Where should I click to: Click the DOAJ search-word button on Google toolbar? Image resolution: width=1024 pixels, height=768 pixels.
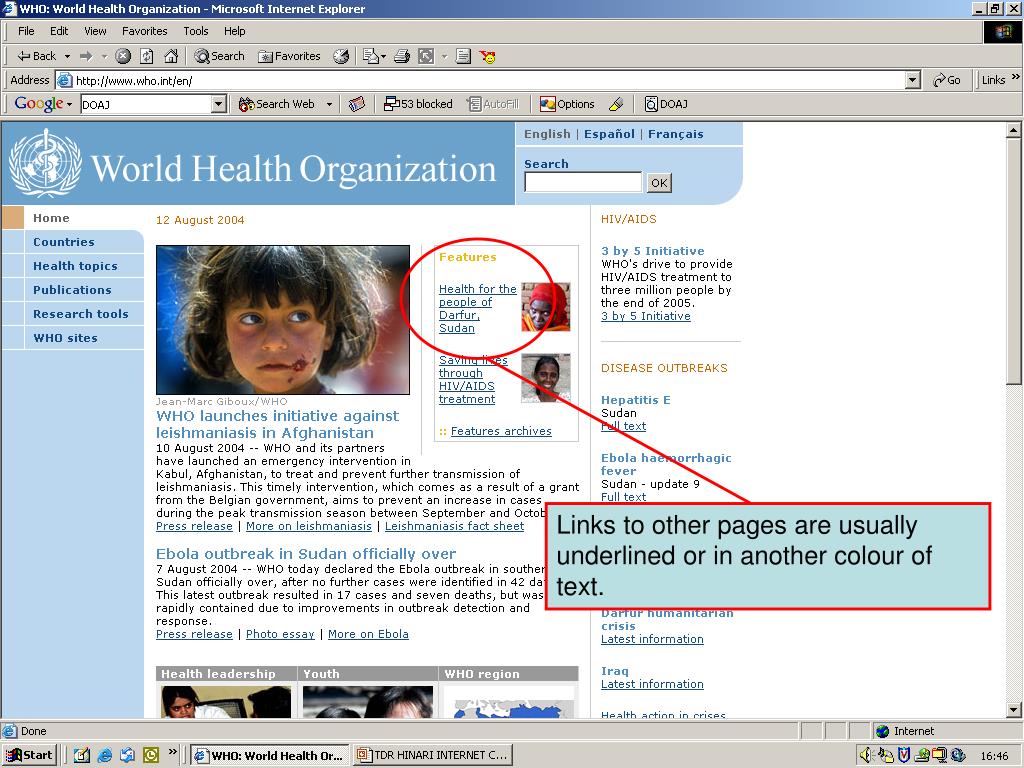[666, 104]
